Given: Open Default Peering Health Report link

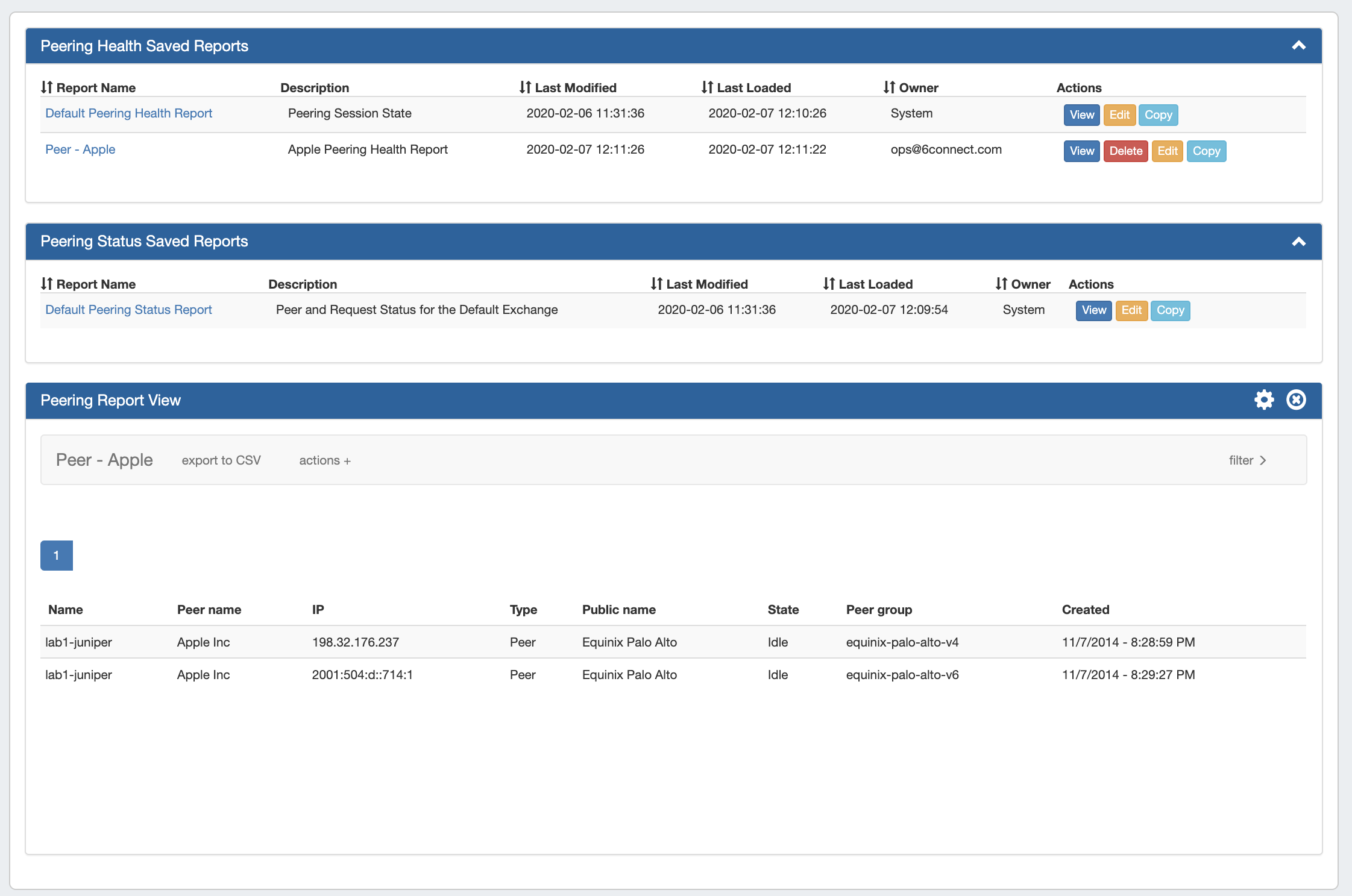Looking at the screenshot, I should point(128,113).
